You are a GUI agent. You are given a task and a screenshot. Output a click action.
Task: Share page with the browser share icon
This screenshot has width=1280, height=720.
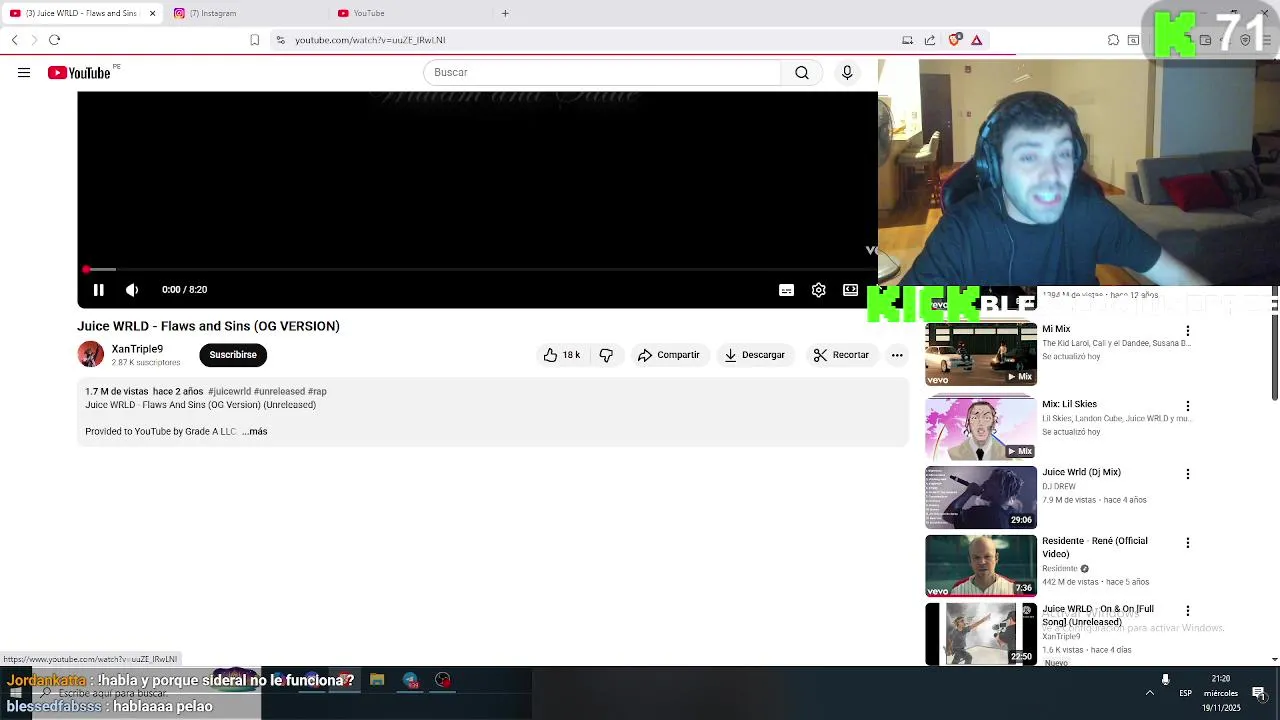[x=930, y=40]
